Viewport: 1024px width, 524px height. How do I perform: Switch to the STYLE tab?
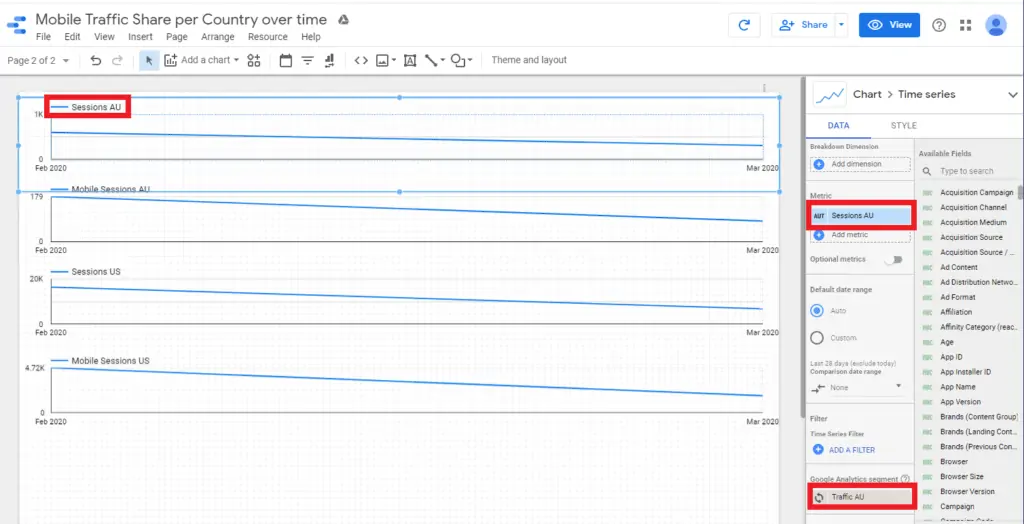(903, 126)
